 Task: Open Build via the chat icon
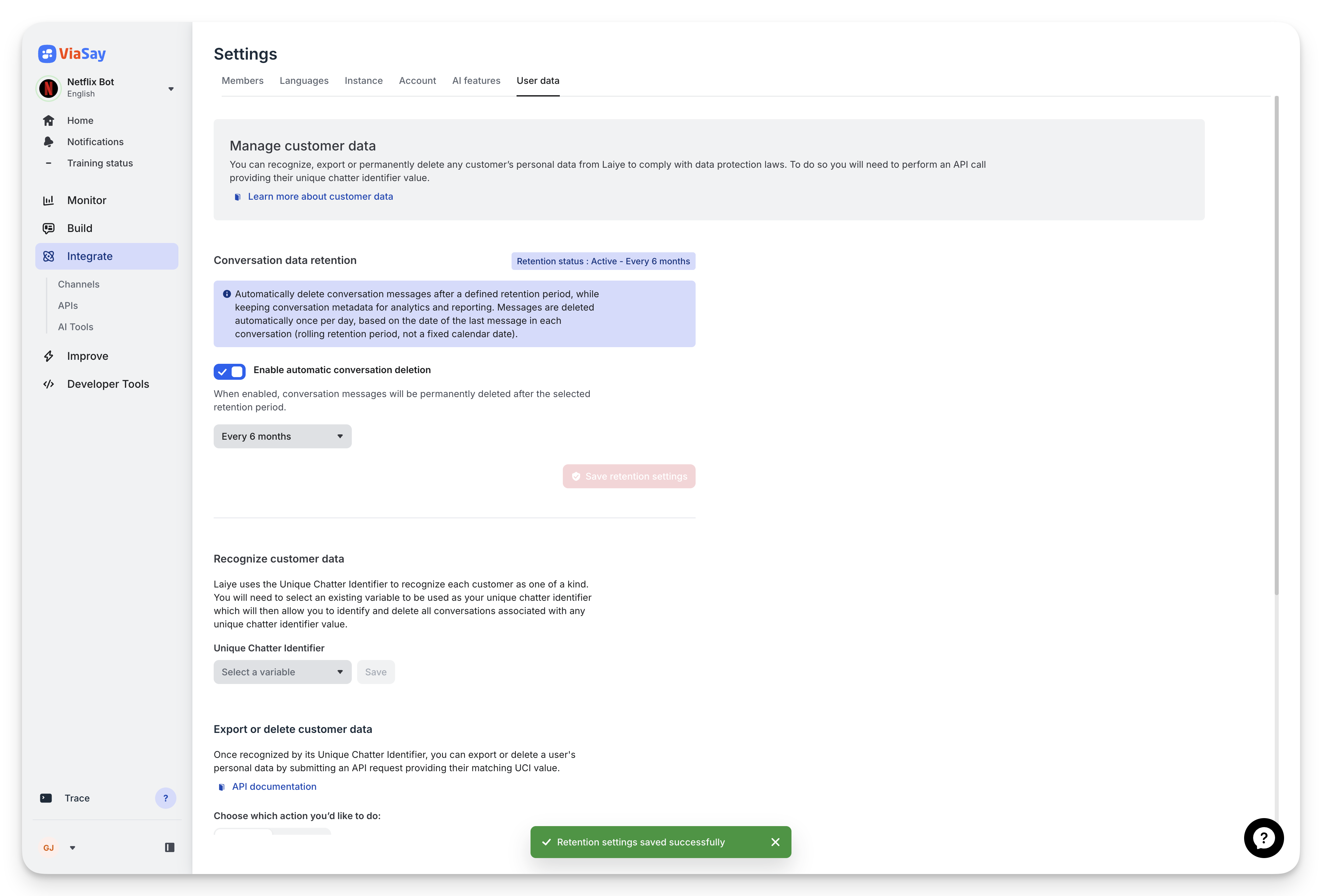[x=48, y=228]
